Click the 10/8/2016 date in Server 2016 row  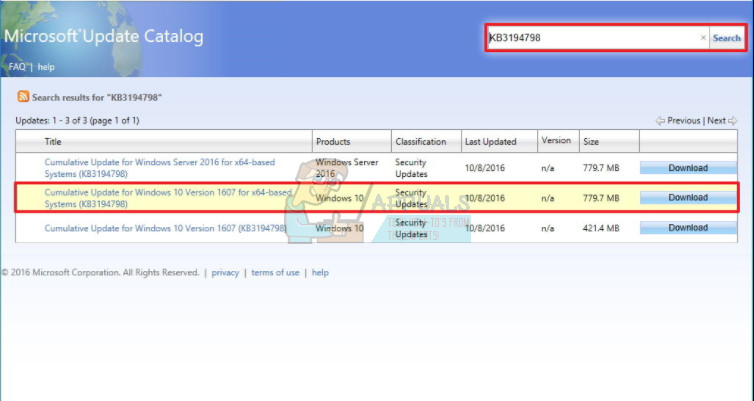tap(485, 168)
